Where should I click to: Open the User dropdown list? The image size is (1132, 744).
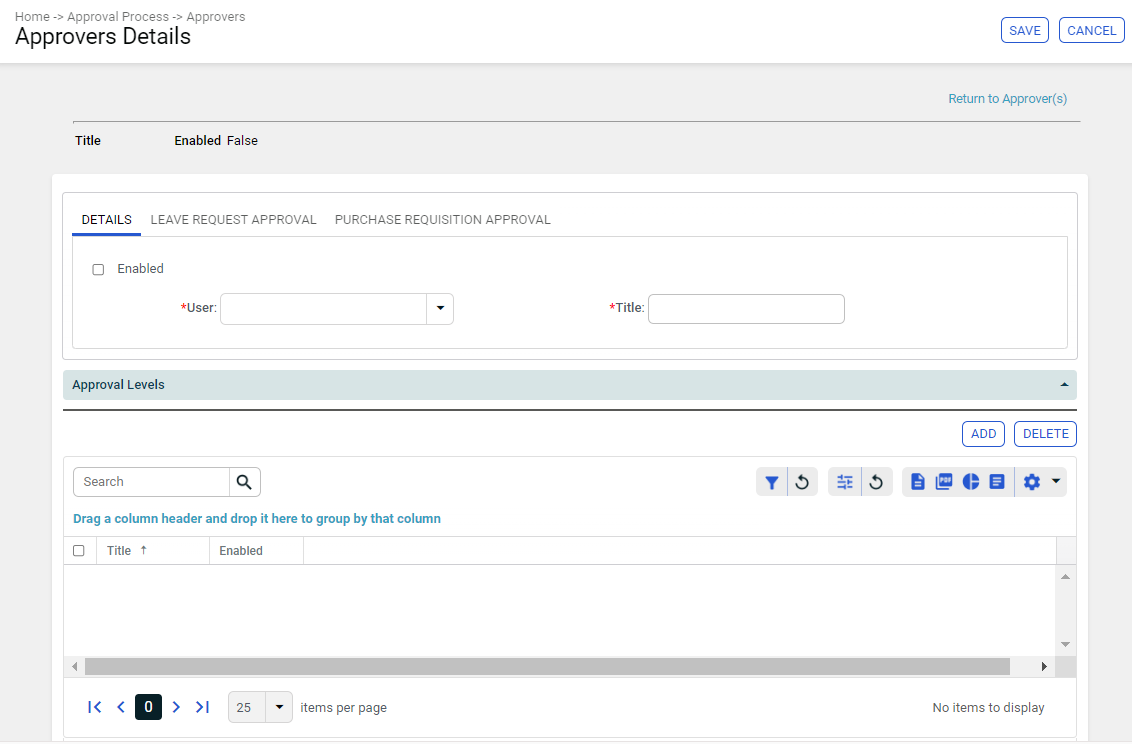click(x=440, y=309)
